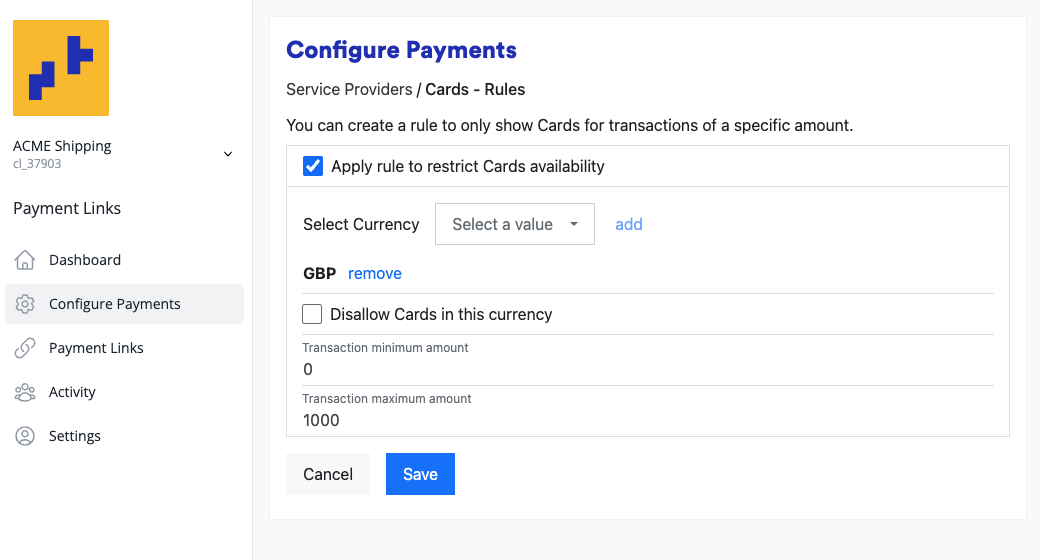
Task: Click the Activity people icon
Action: point(25,392)
